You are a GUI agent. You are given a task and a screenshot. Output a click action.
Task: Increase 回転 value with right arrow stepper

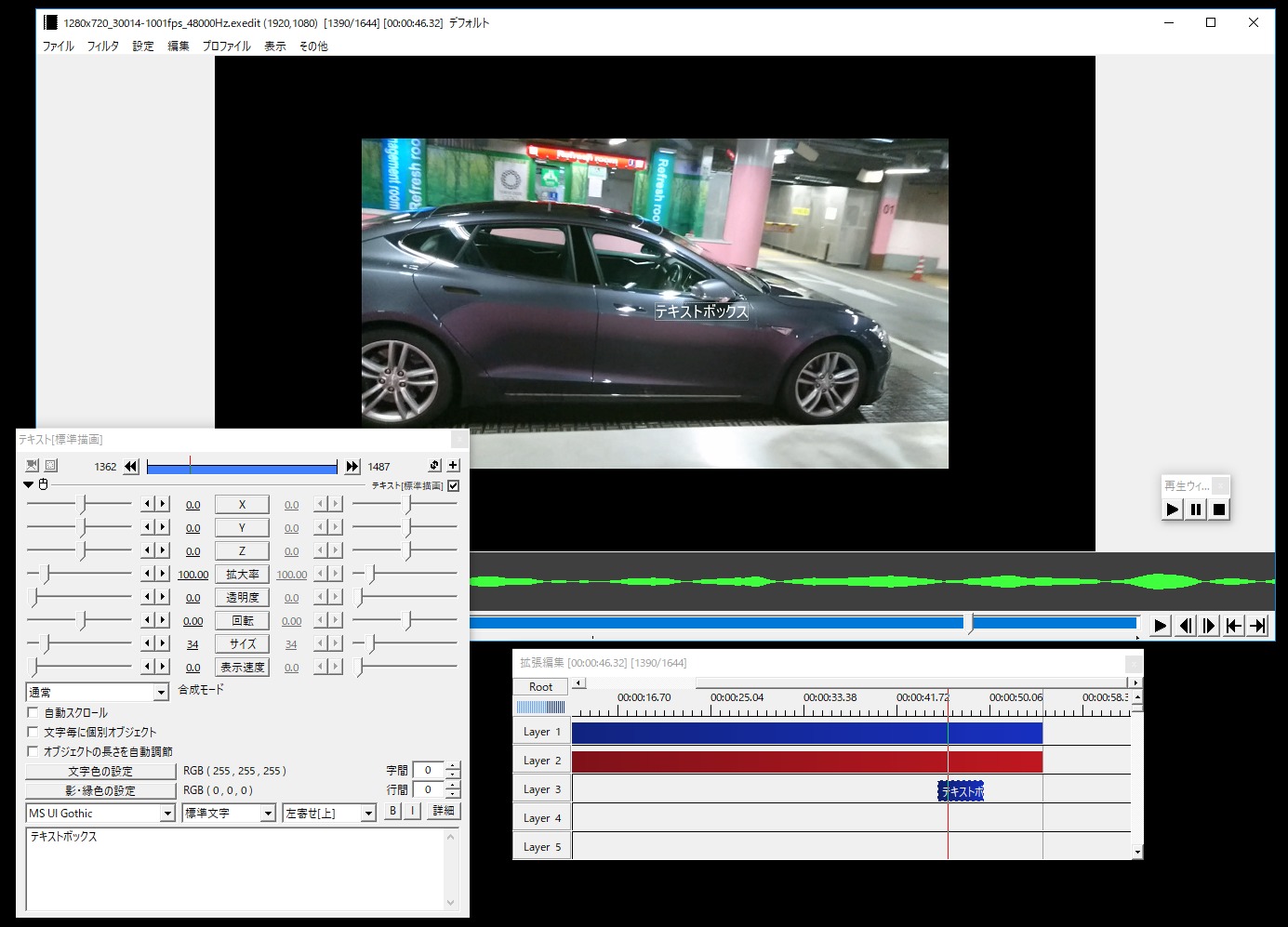[x=163, y=620]
